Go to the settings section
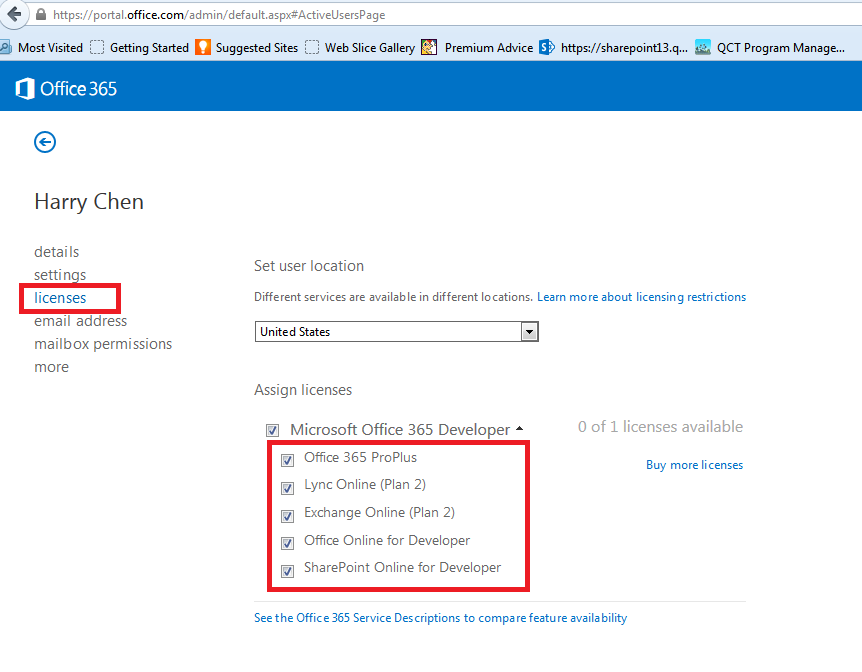Screen dimensions: 862x672 pyautogui.click(x=60, y=275)
